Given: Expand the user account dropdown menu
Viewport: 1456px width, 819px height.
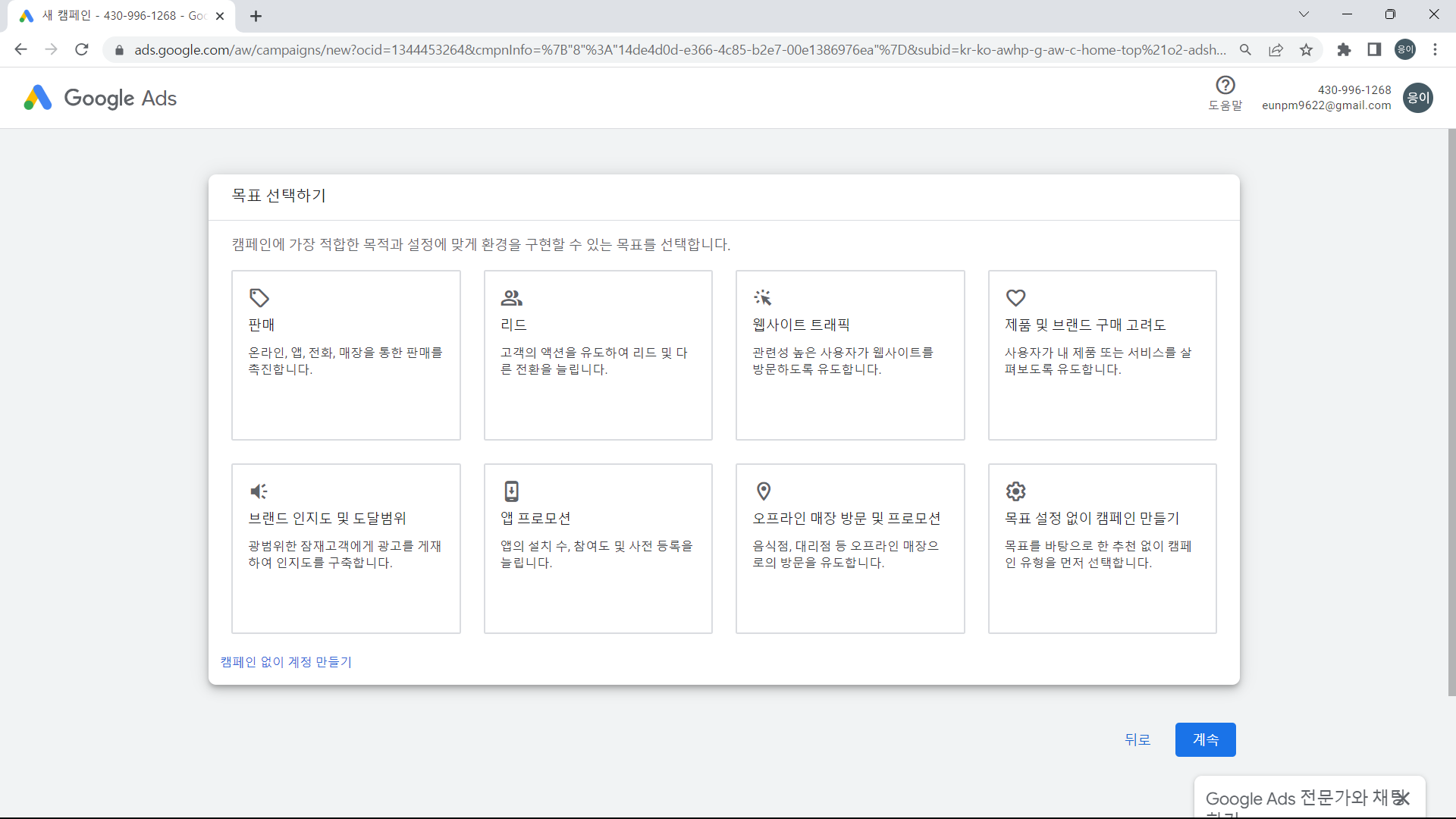Looking at the screenshot, I should tap(1418, 97).
